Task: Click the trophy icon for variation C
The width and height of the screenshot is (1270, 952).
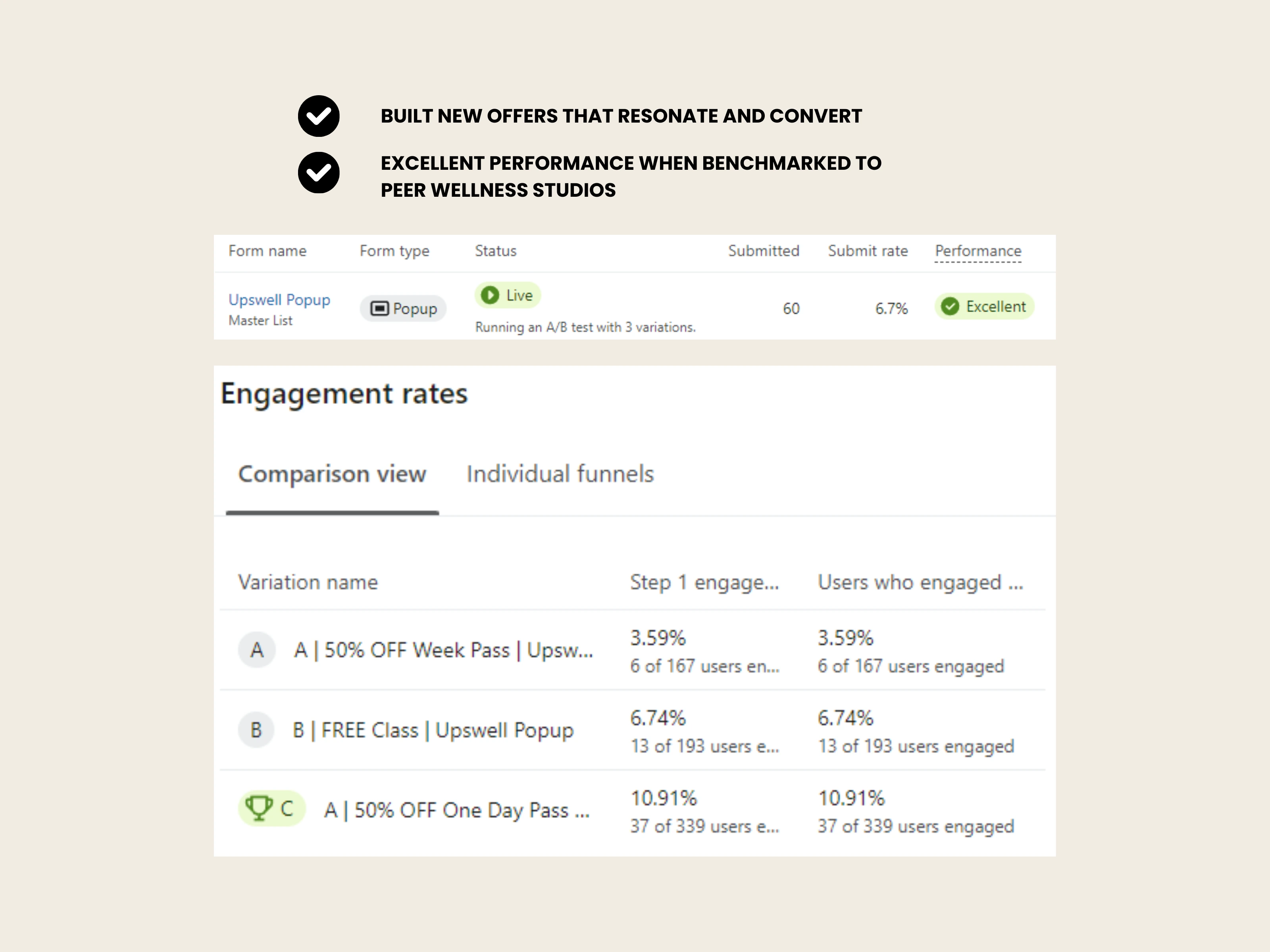Action: point(258,808)
